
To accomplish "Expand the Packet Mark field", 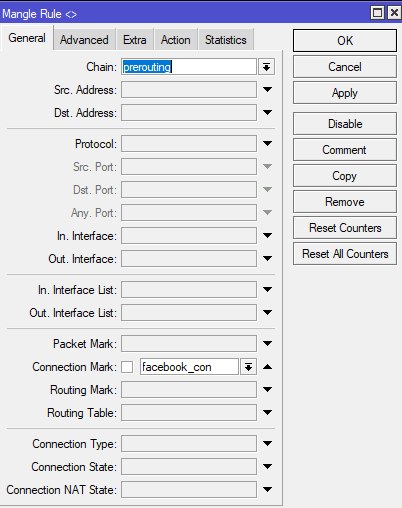I will tap(267, 343).
